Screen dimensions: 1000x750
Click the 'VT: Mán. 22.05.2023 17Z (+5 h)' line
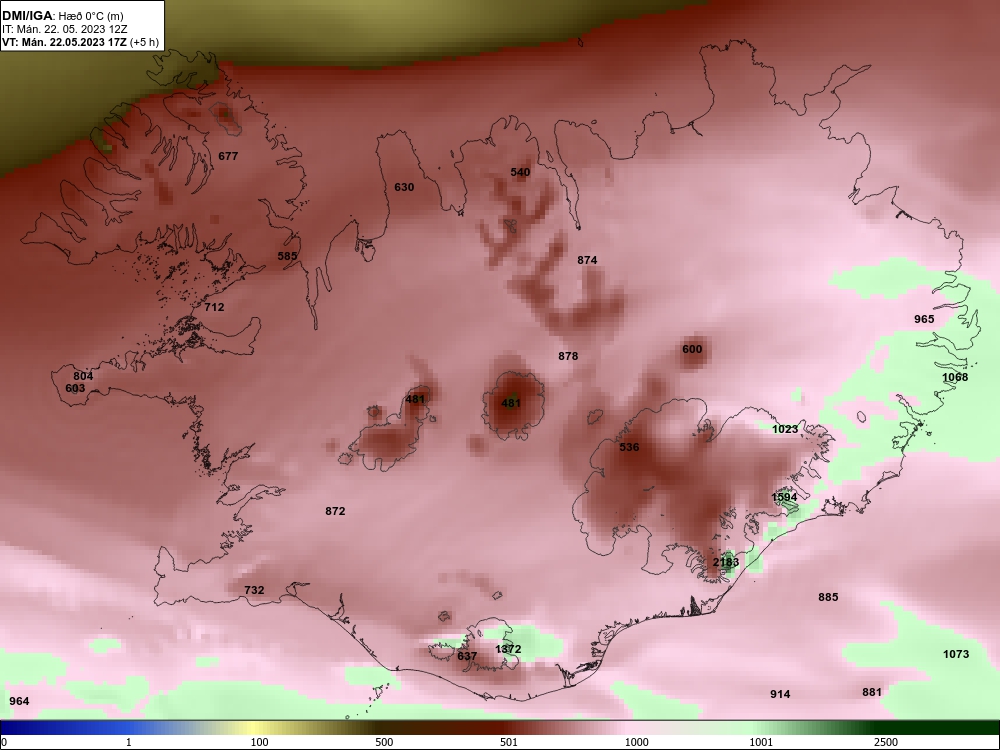(x=80, y=42)
